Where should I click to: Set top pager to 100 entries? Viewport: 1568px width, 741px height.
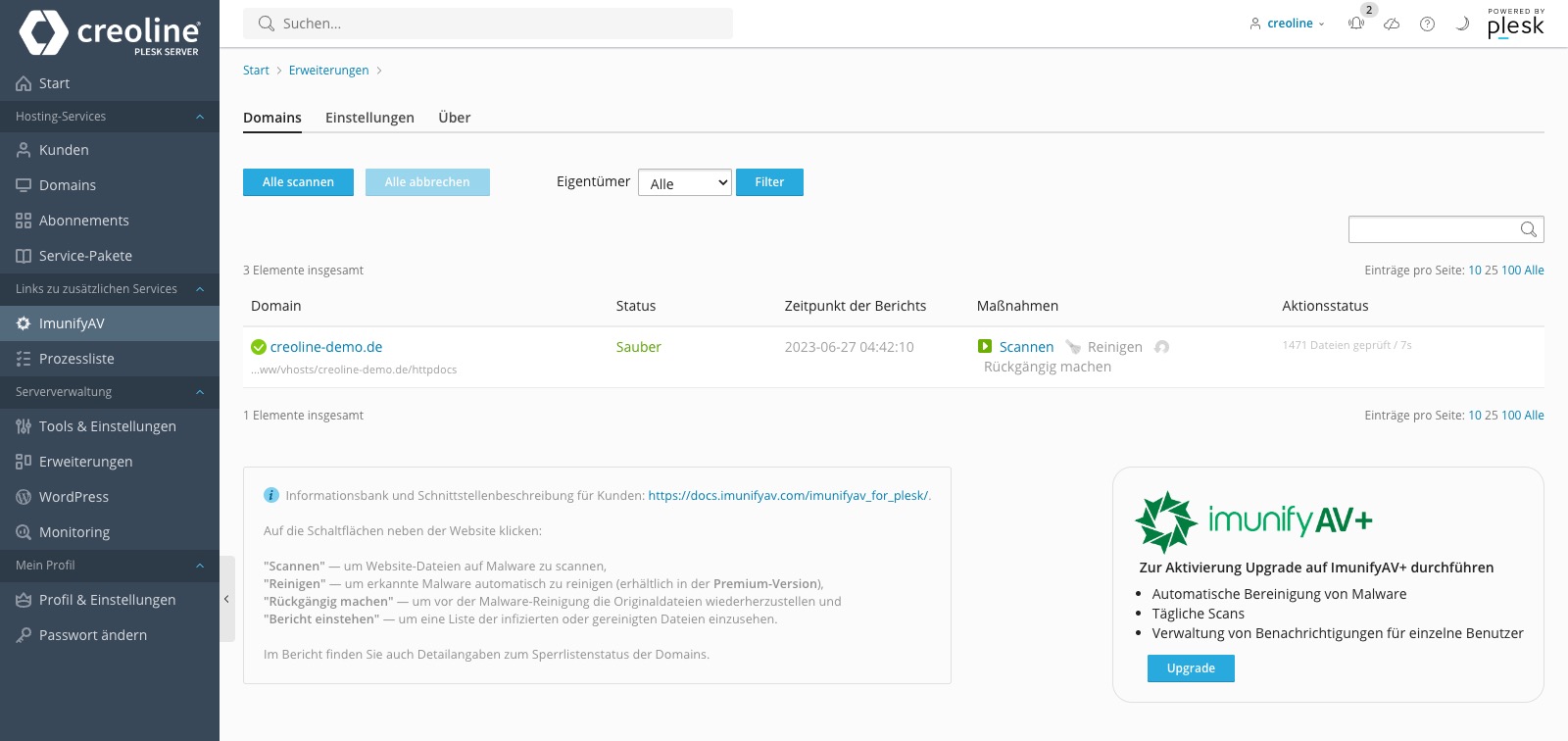click(x=1511, y=271)
